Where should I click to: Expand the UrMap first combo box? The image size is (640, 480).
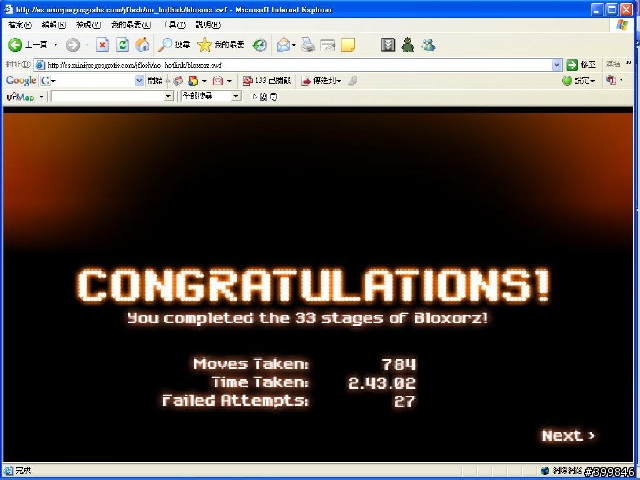(x=169, y=96)
